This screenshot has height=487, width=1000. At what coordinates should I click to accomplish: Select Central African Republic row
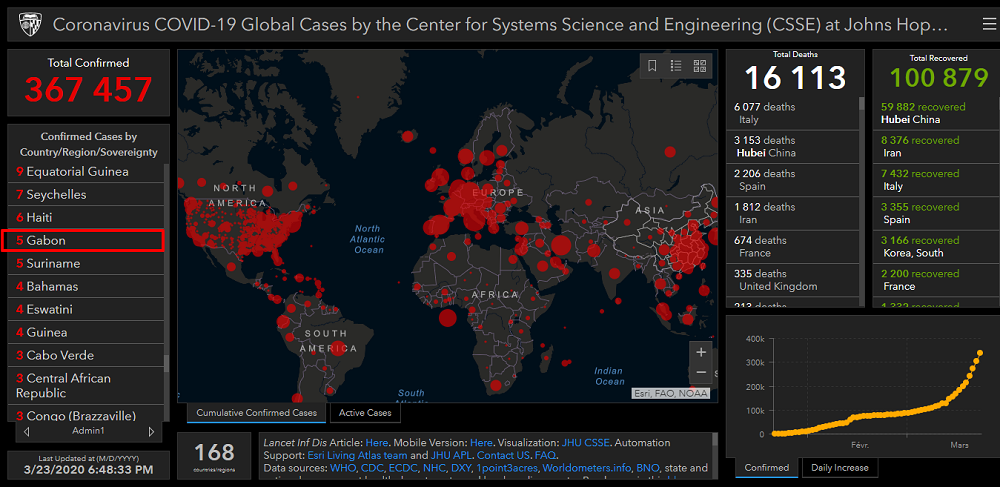point(86,386)
